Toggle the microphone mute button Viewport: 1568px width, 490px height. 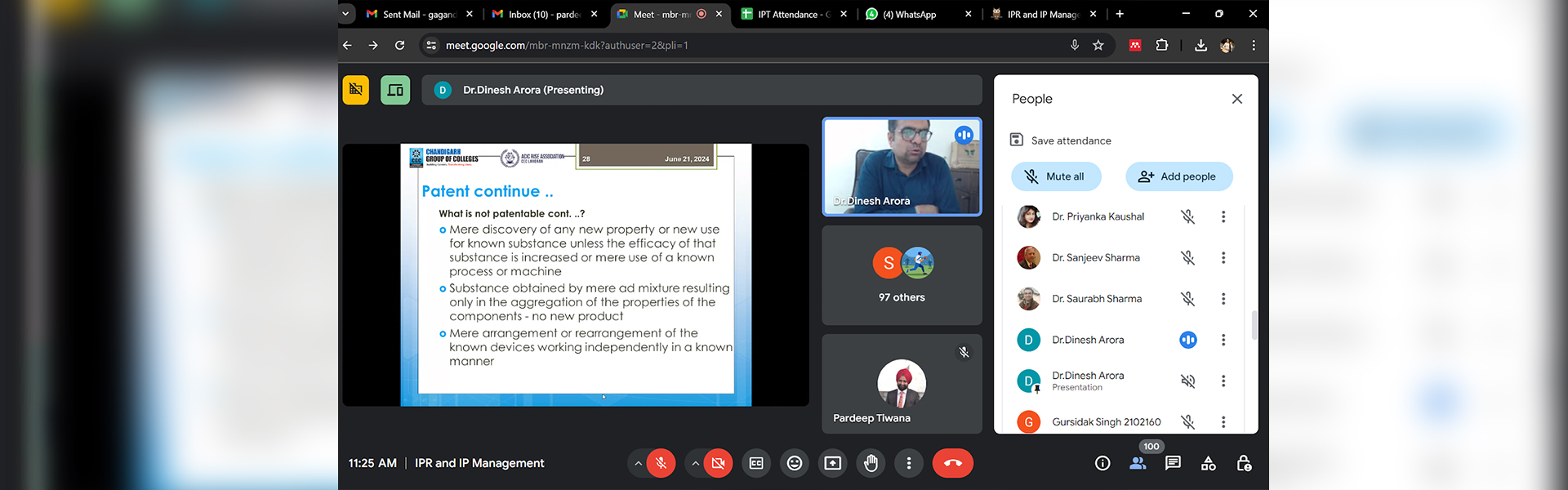point(661,463)
